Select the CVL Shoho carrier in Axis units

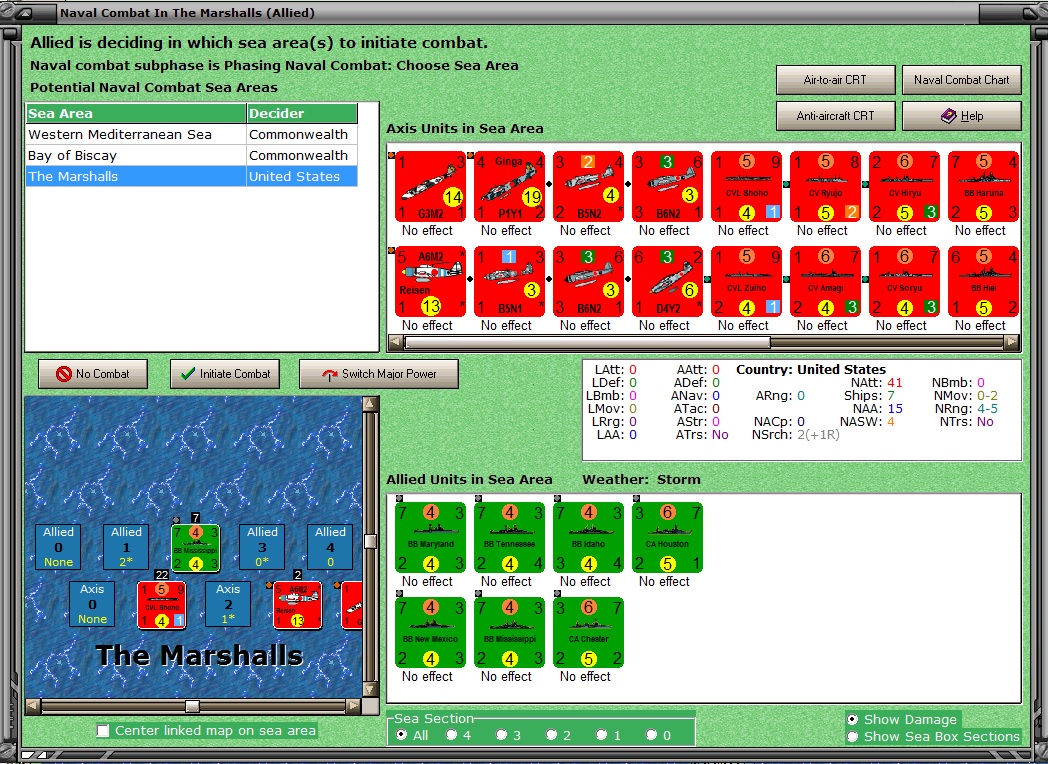(747, 186)
